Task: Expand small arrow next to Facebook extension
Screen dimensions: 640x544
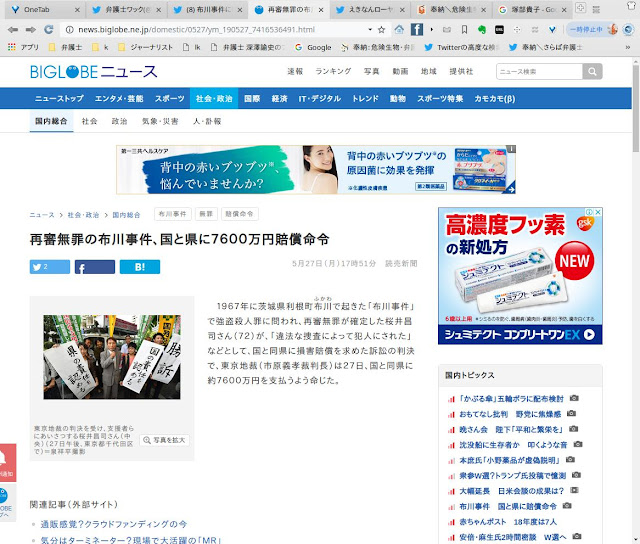Action: click(431, 29)
